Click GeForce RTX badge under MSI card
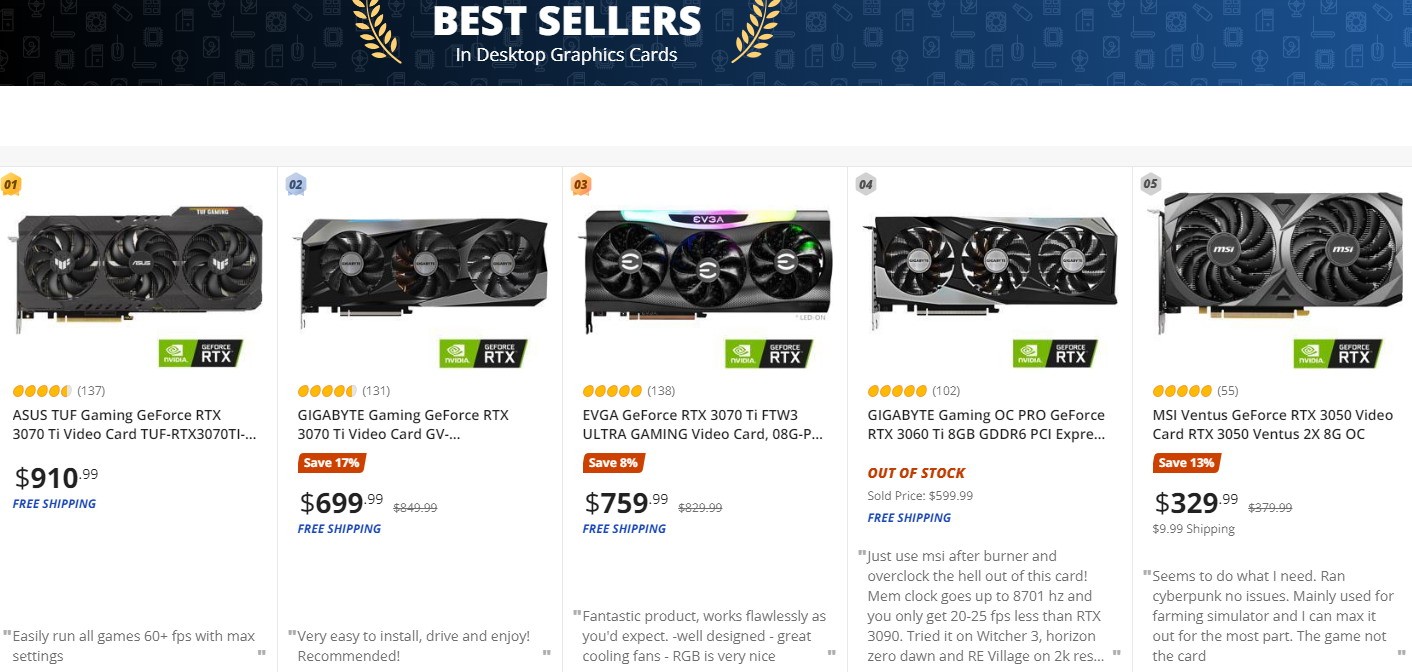The width and height of the screenshot is (1412, 672). tap(1338, 354)
